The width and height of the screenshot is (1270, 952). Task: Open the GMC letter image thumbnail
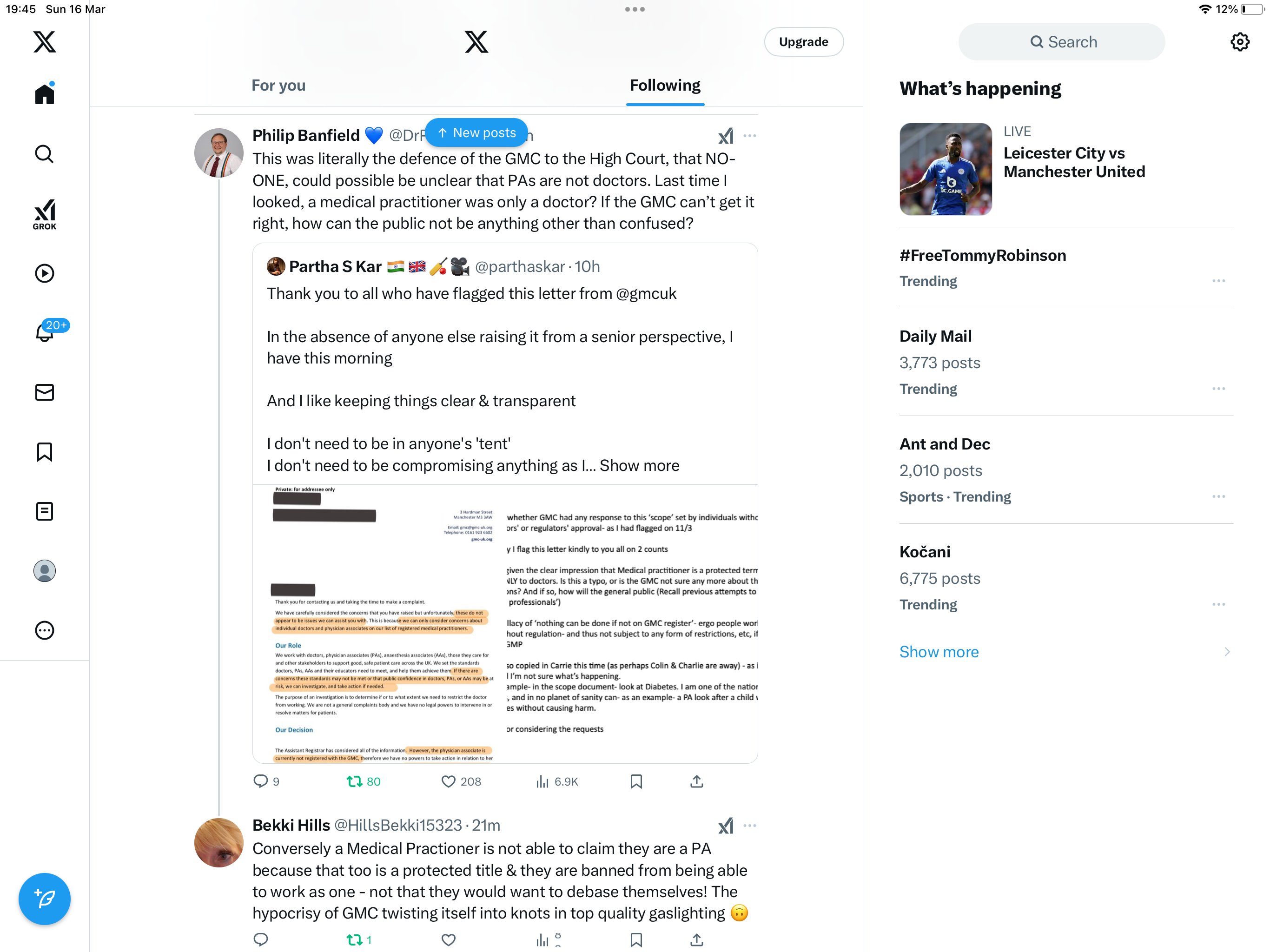[x=505, y=624]
